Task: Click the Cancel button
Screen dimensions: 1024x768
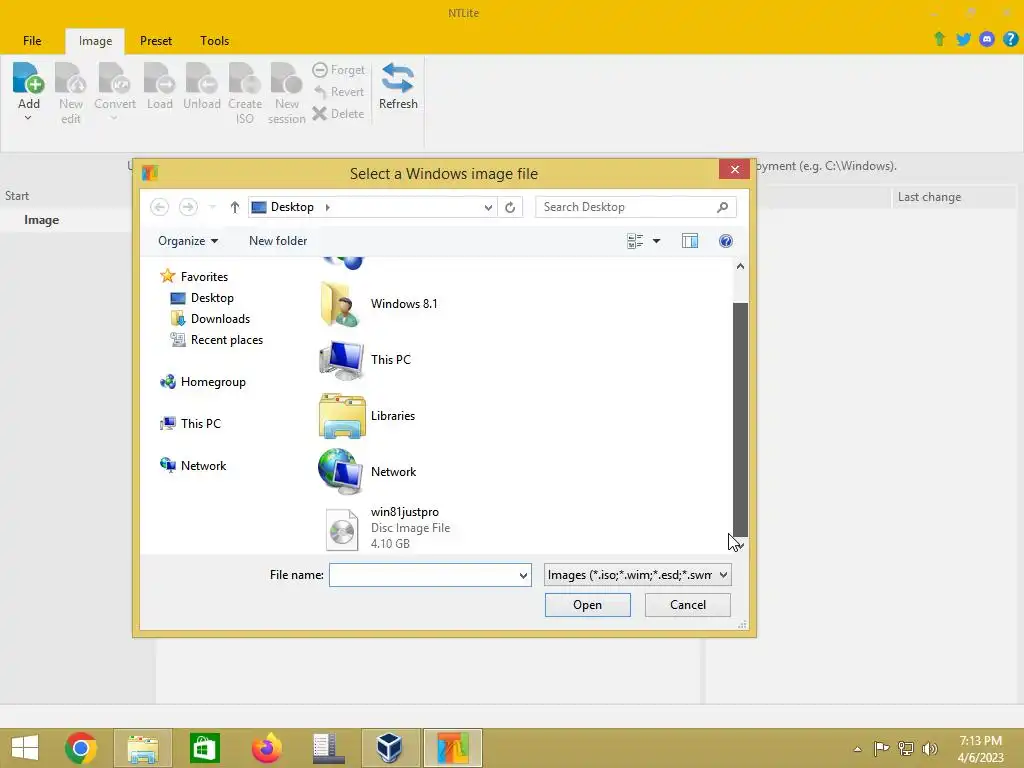Action: [688, 605]
